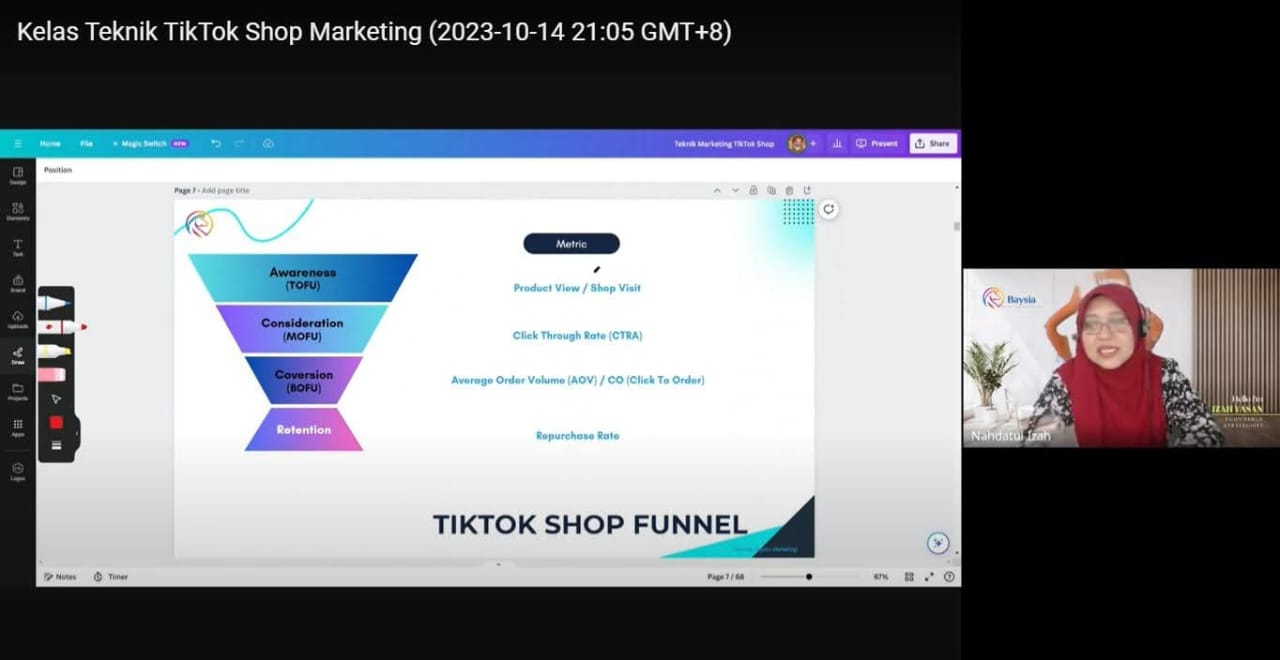Open the Uploads sidebar panel
The image size is (1280, 660).
pyautogui.click(x=18, y=319)
